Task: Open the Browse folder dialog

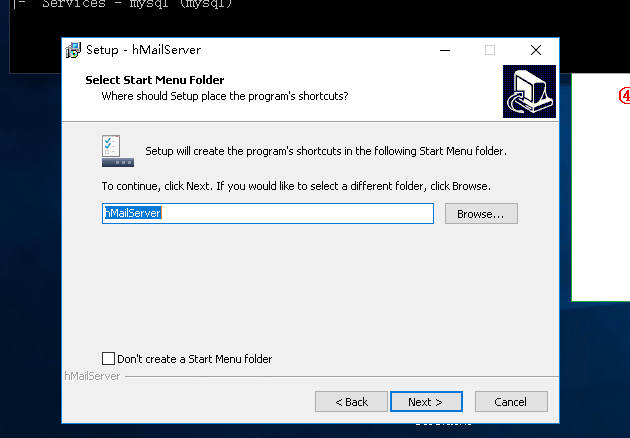Action: [x=481, y=213]
